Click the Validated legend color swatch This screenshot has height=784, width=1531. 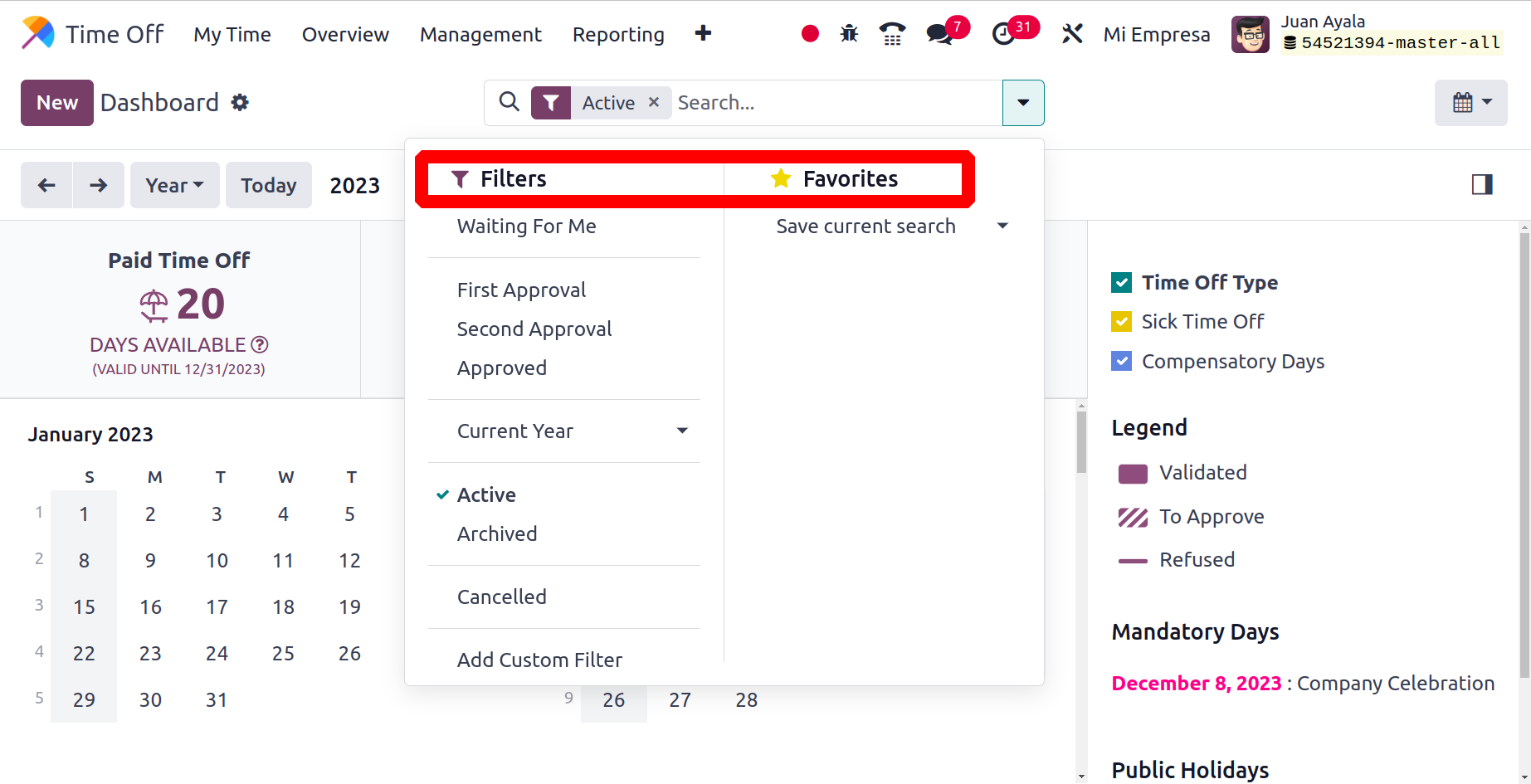tap(1133, 474)
